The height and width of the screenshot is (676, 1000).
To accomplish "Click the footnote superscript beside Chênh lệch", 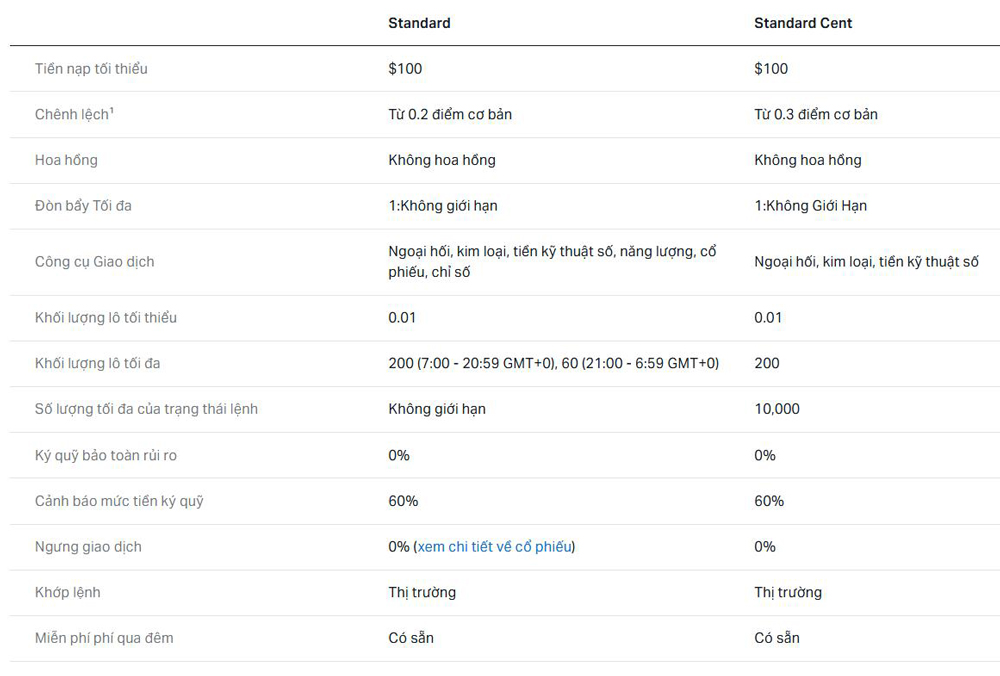I will [111, 110].
